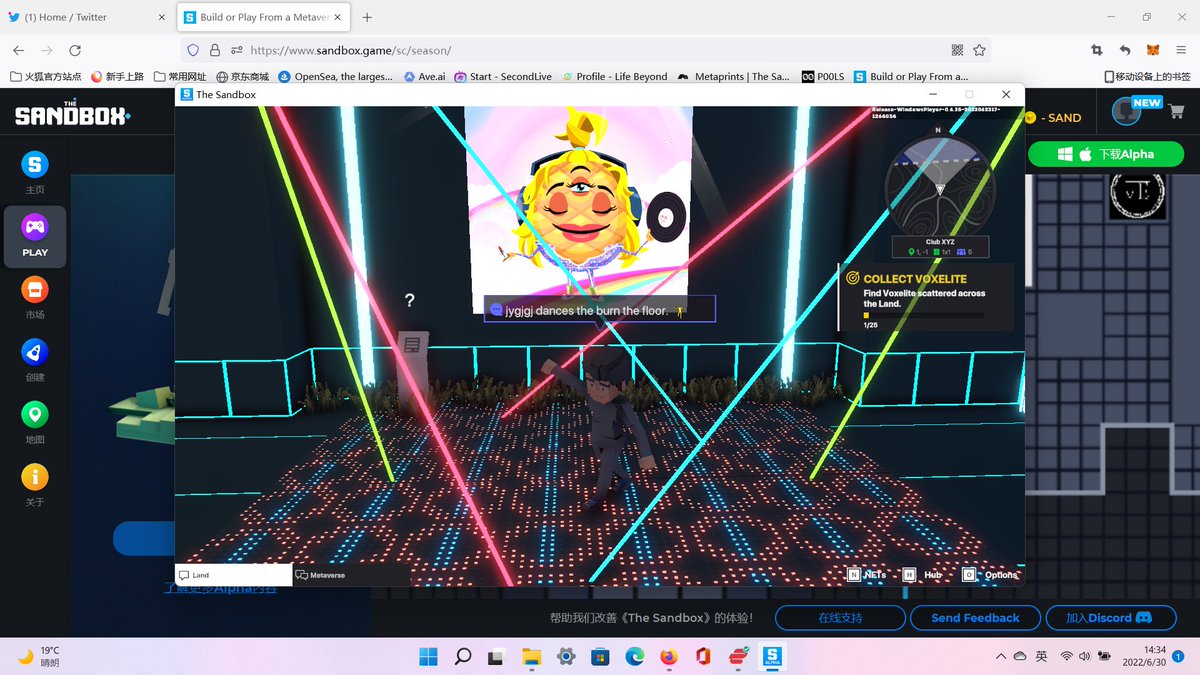Click the COLLECT VOXELITE quest title

coord(915,279)
